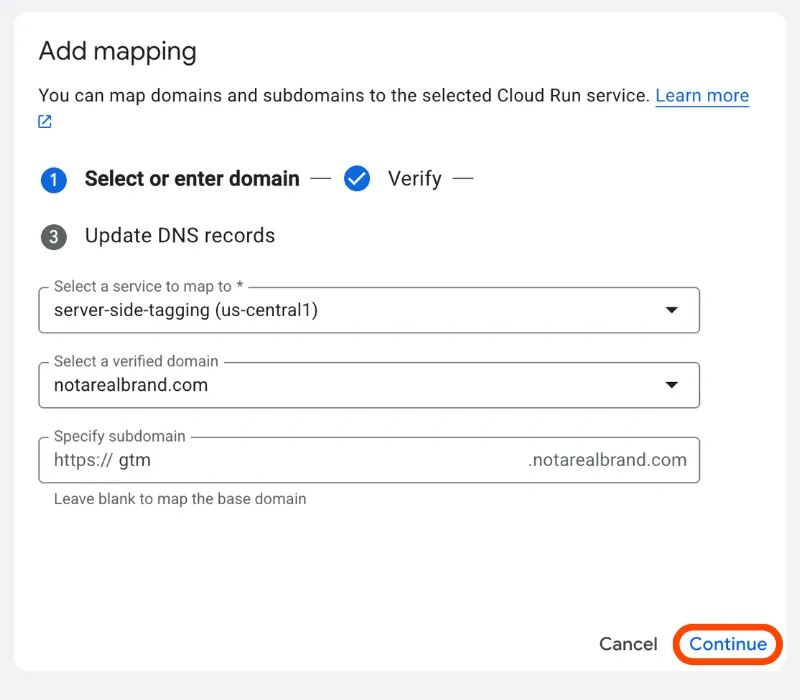Click Continue to proceed with the mapping
This screenshot has height=700, width=800.
[x=727, y=644]
